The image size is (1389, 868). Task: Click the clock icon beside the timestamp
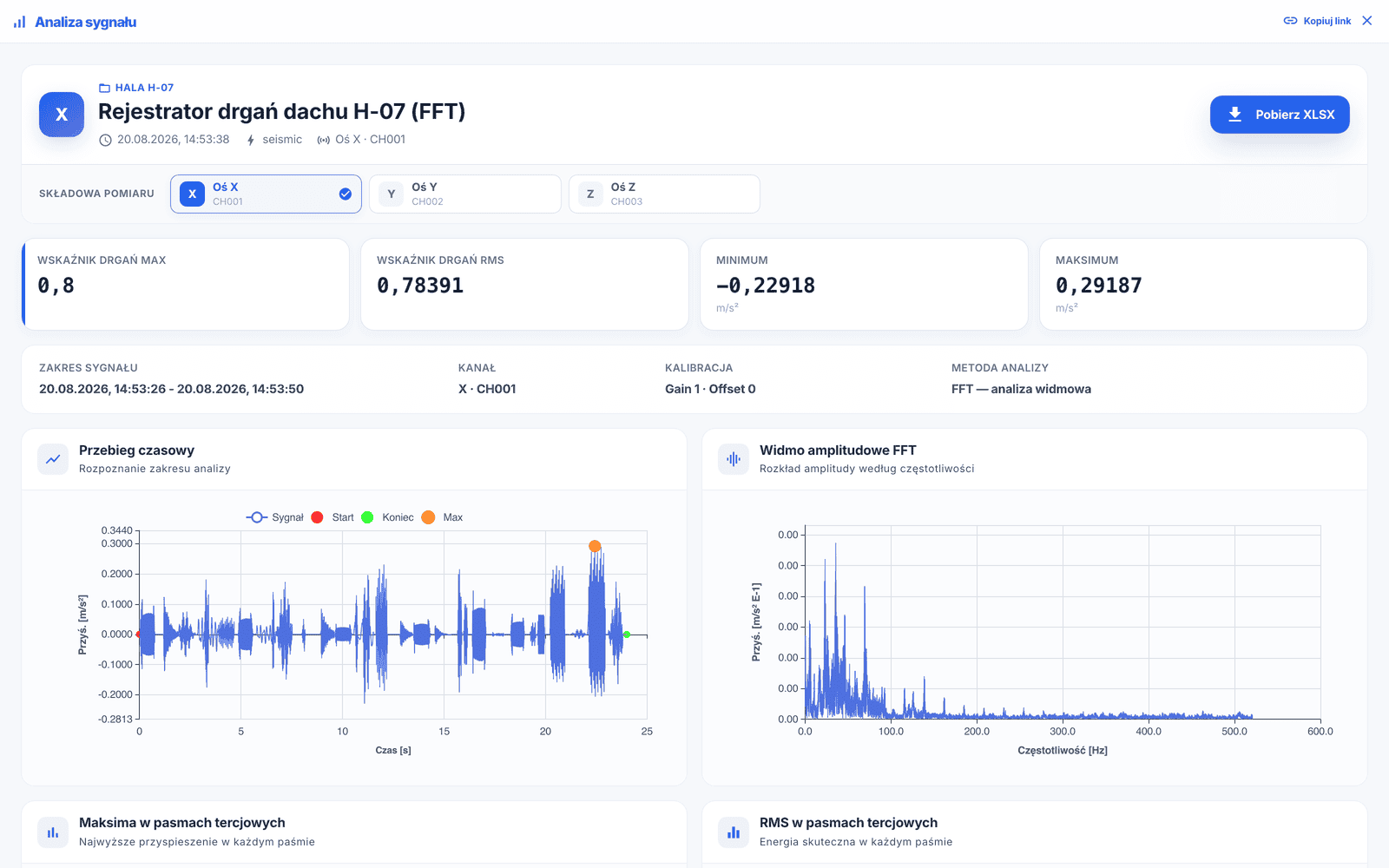coord(105,140)
